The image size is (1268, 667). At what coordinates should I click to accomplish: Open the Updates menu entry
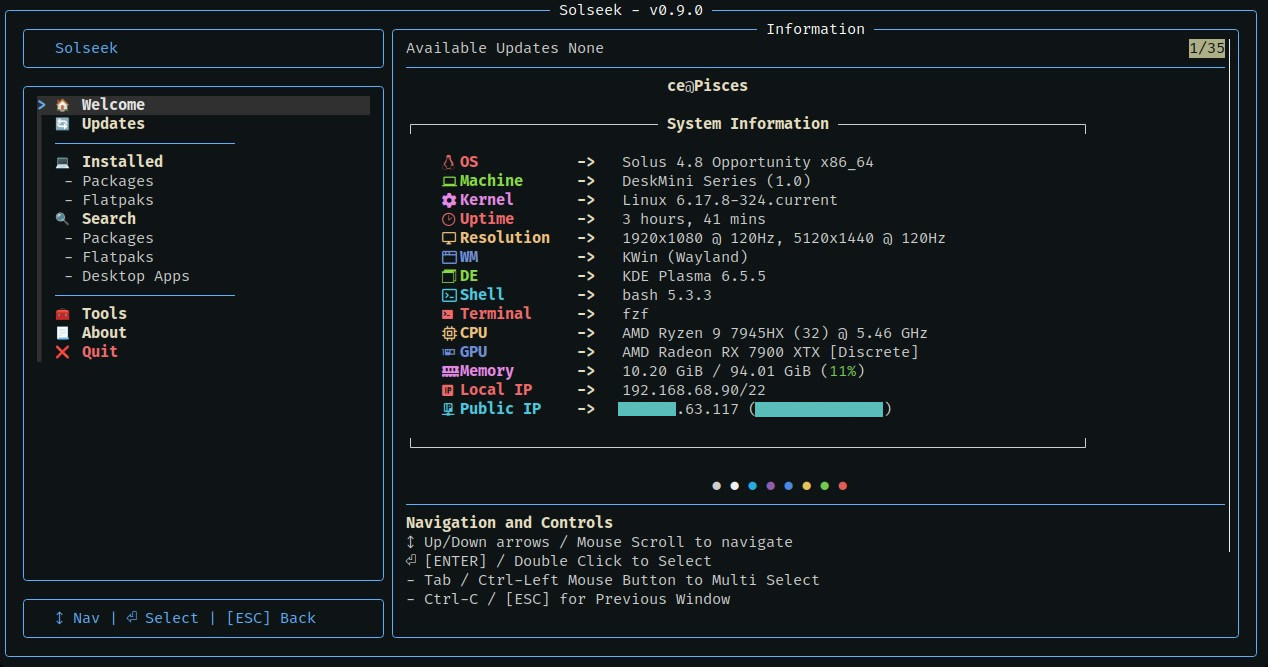tap(113, 124)
